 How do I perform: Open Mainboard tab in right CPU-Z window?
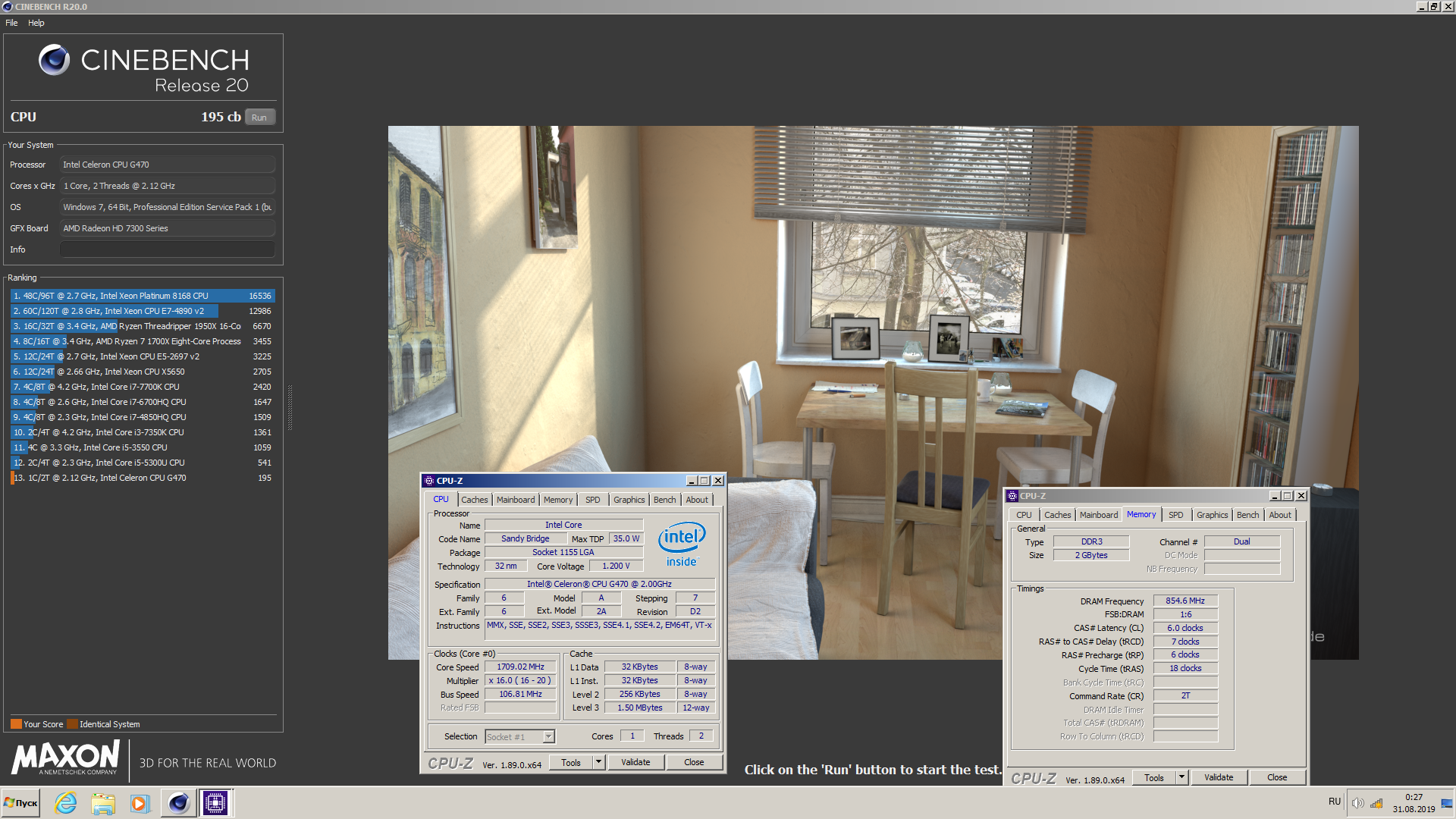pos(1099,515)
